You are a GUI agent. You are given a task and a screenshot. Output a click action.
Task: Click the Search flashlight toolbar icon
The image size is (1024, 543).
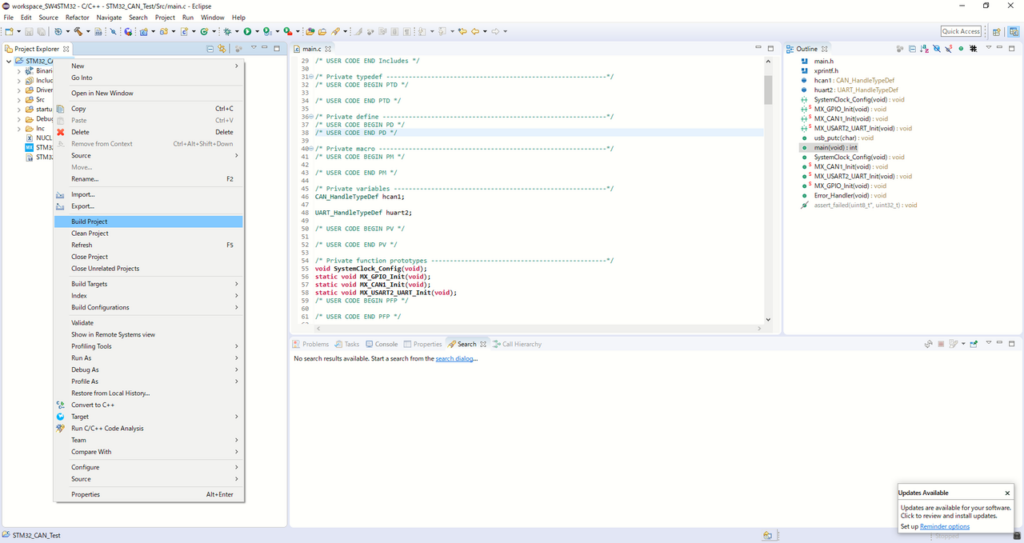pyautogui.click(x=336, y=31)
